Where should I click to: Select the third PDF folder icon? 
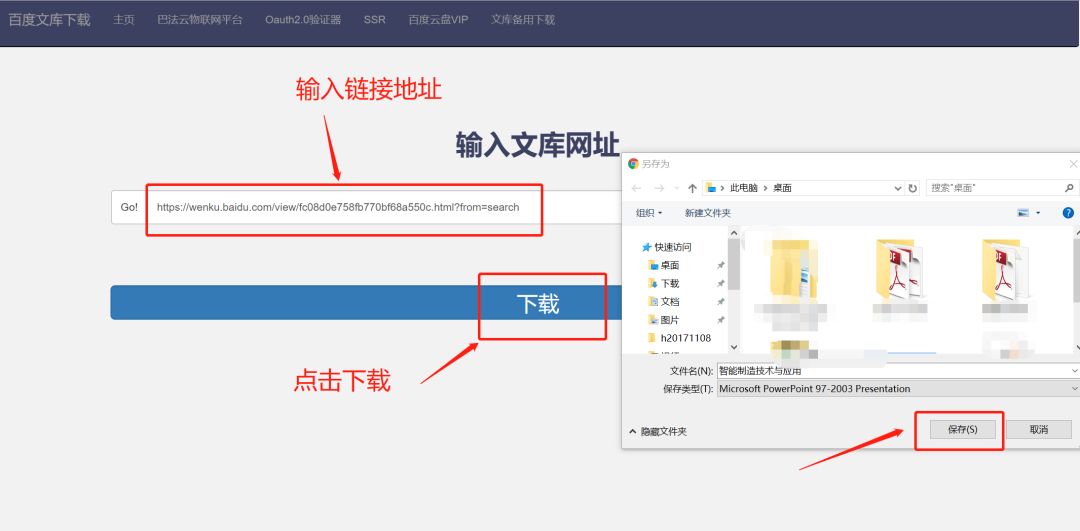coord(1004,270)
